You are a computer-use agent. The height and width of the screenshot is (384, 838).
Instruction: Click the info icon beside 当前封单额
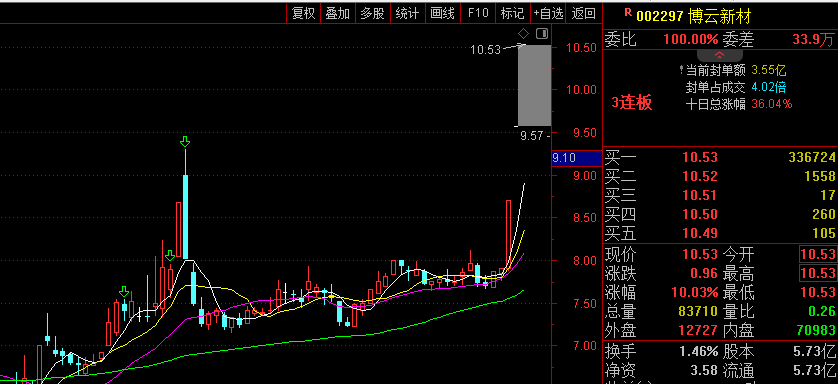[x=681, y=69]
